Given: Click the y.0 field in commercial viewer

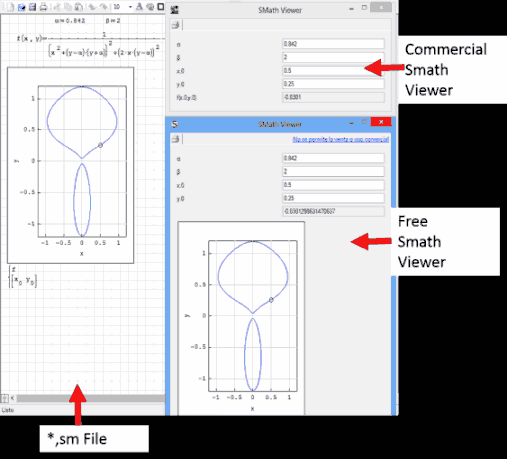Looking at the screenshot, I should pos(333,84).
